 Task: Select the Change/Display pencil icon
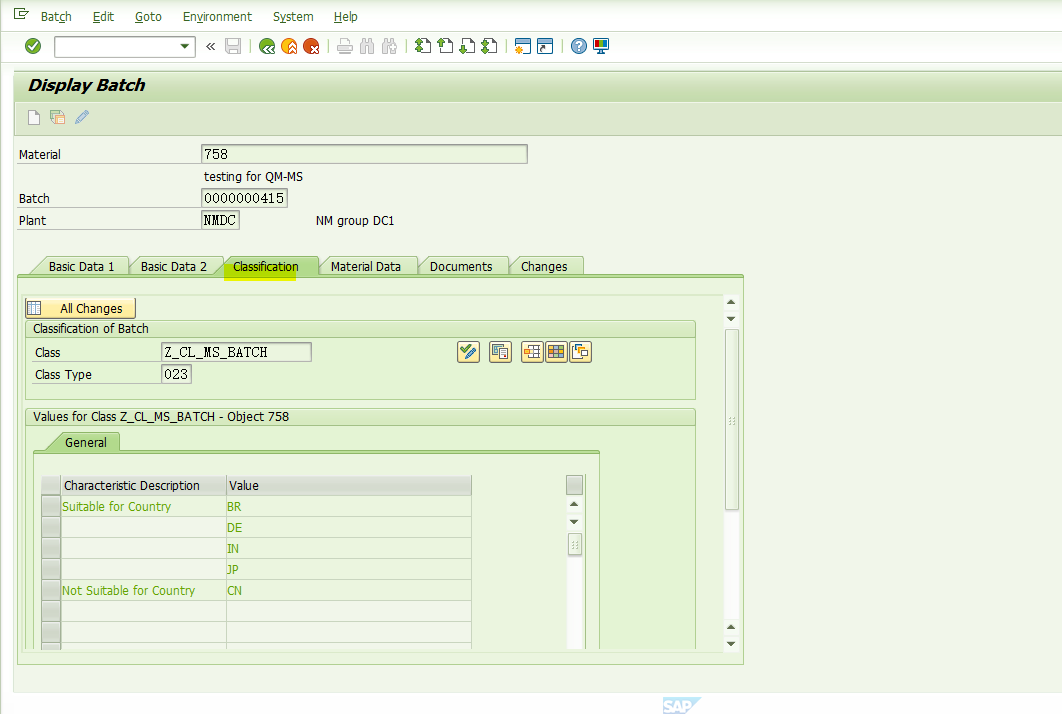point(82,117)
